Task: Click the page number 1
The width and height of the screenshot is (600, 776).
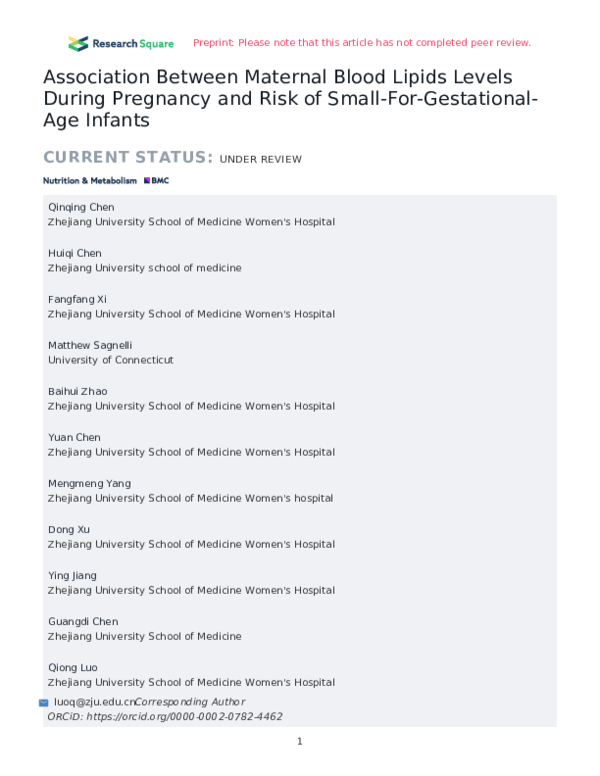Action: 300,741
